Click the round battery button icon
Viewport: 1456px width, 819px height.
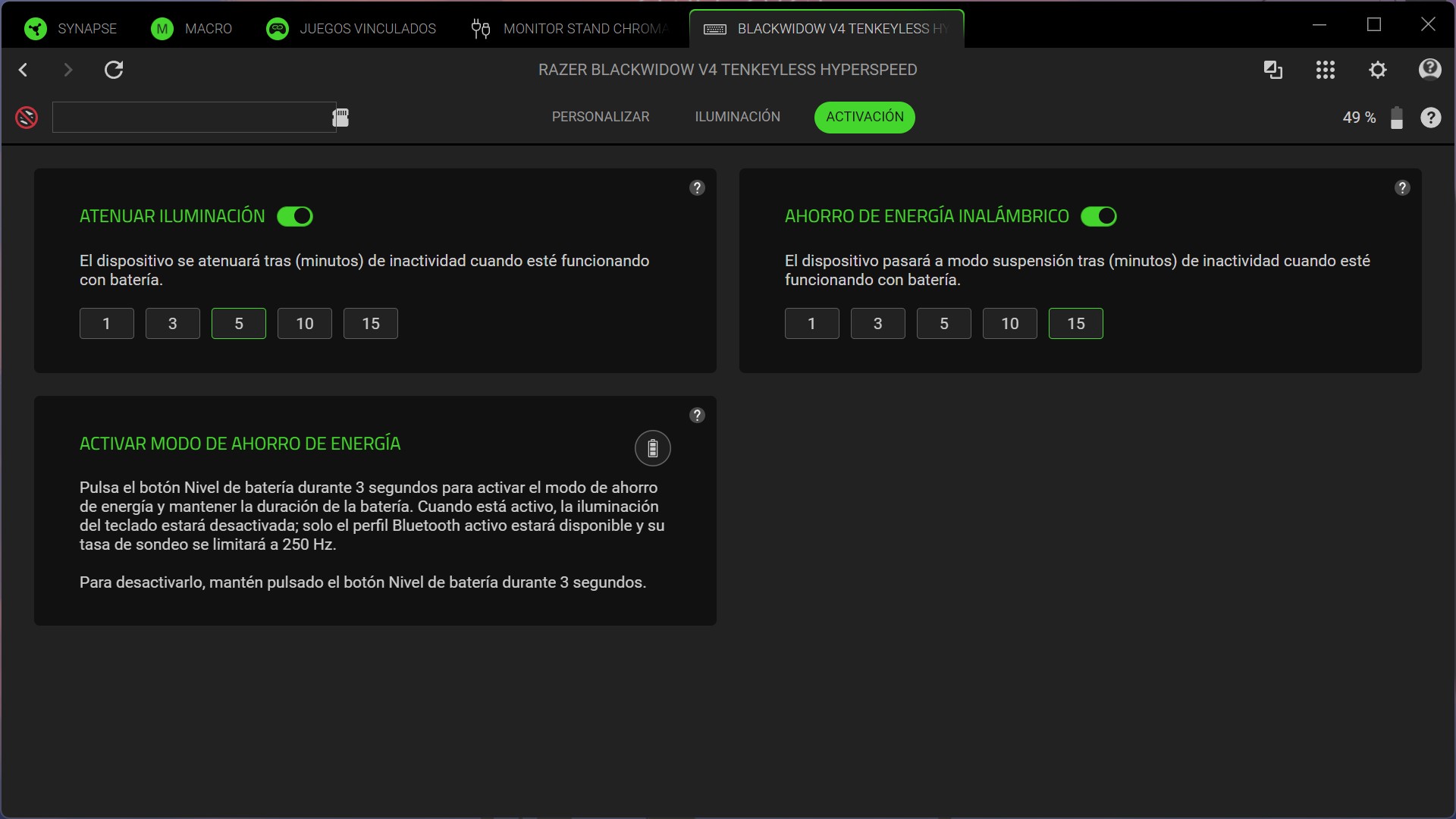(x=653, y=448)
